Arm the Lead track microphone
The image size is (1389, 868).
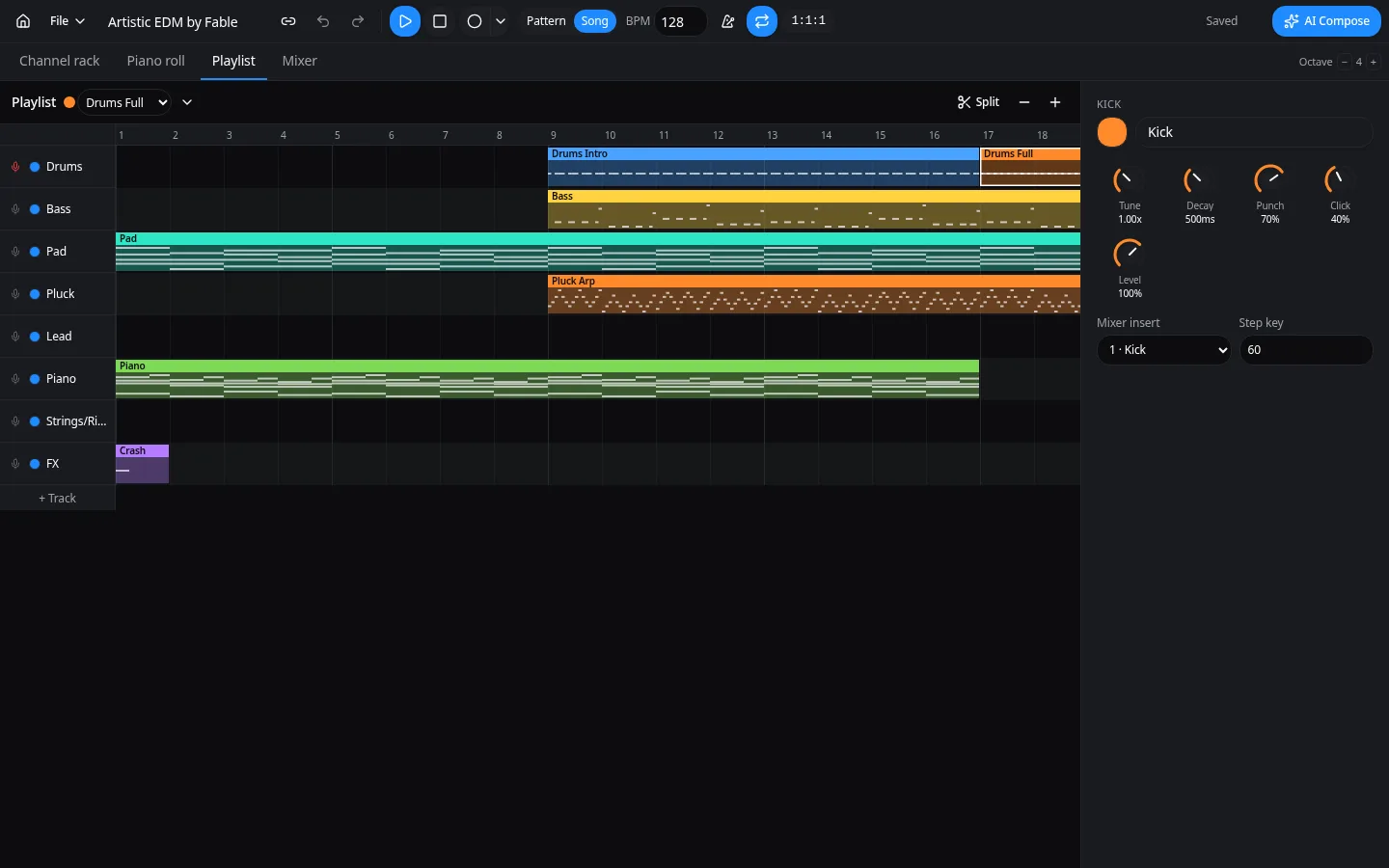click(15, 337)
